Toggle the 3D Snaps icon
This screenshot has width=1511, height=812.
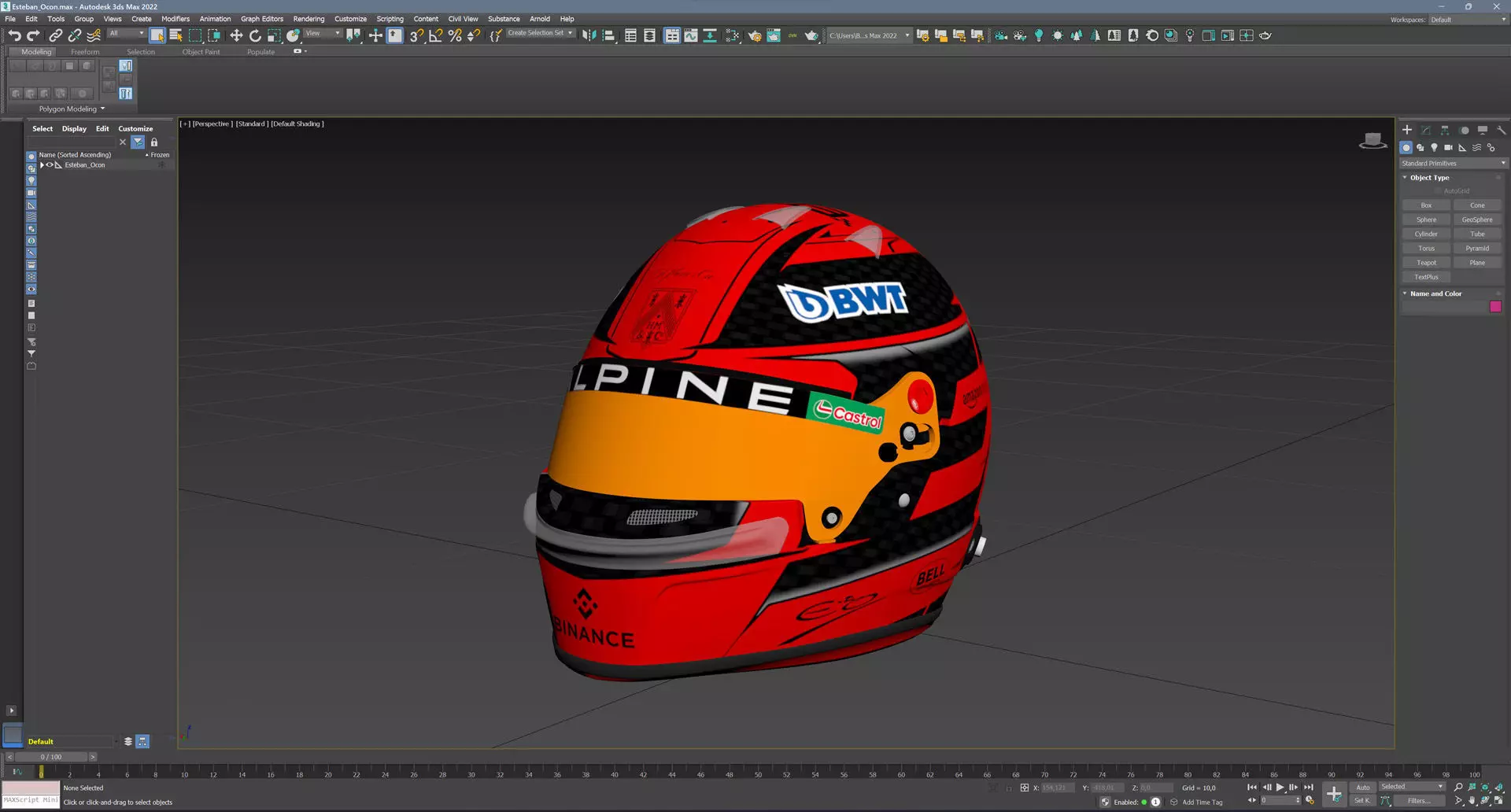click(416, 35)
